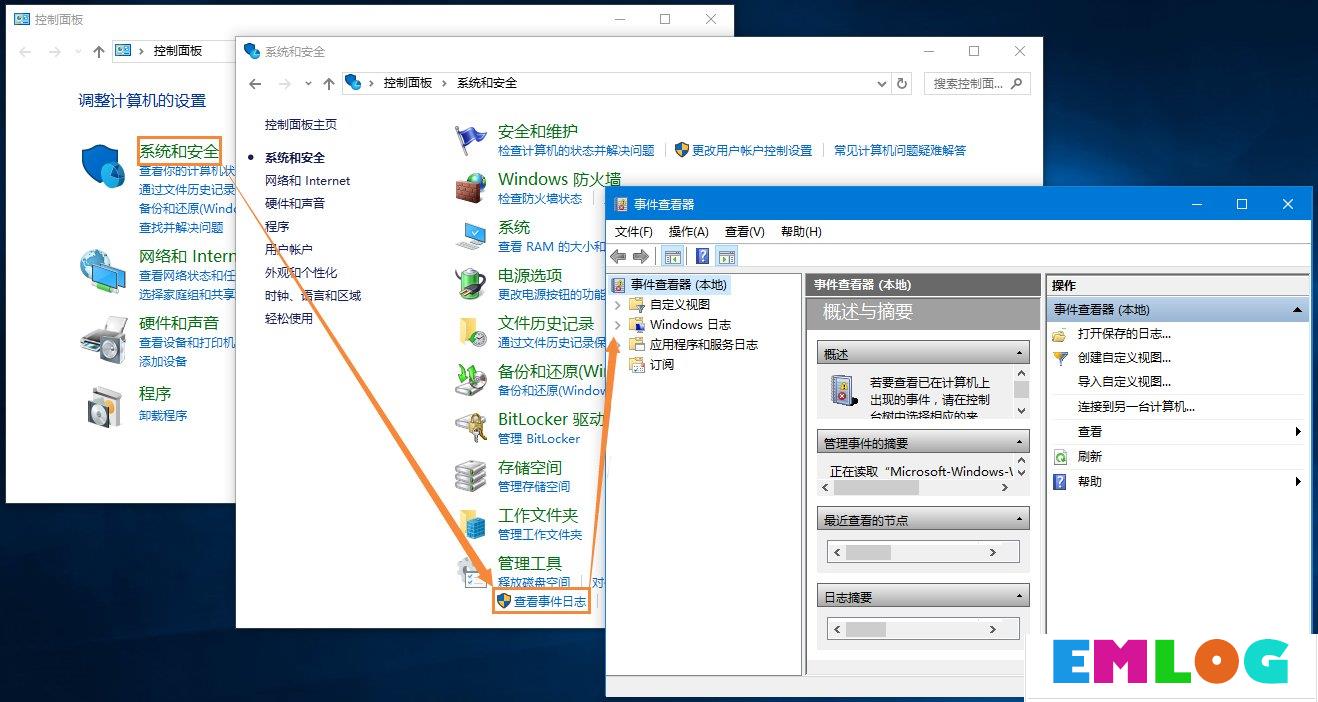
Task: Open the 查看事件日志 link
Action: coord(550,601)
